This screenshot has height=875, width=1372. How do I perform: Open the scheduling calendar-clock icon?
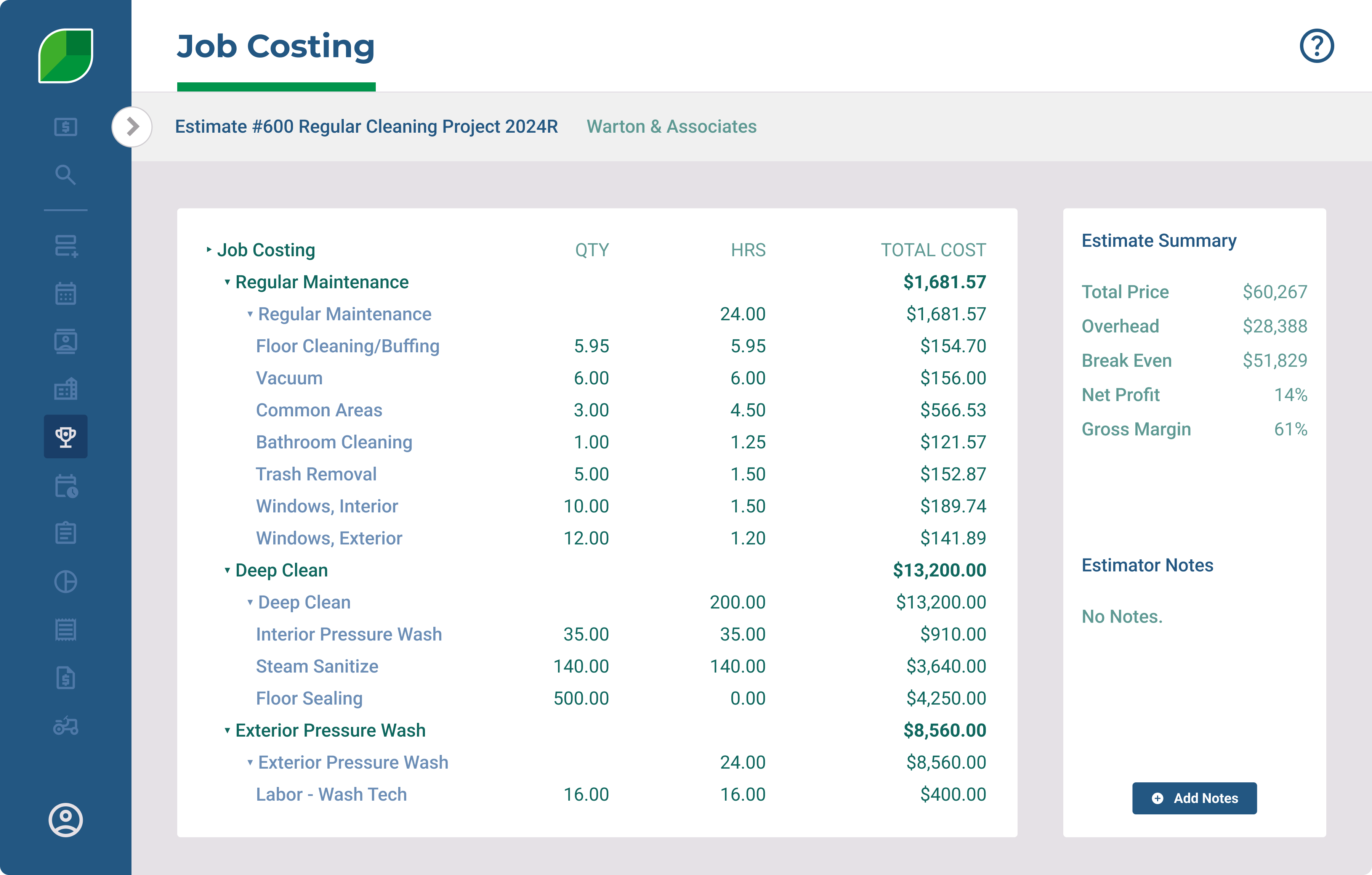tap(66, 486)
